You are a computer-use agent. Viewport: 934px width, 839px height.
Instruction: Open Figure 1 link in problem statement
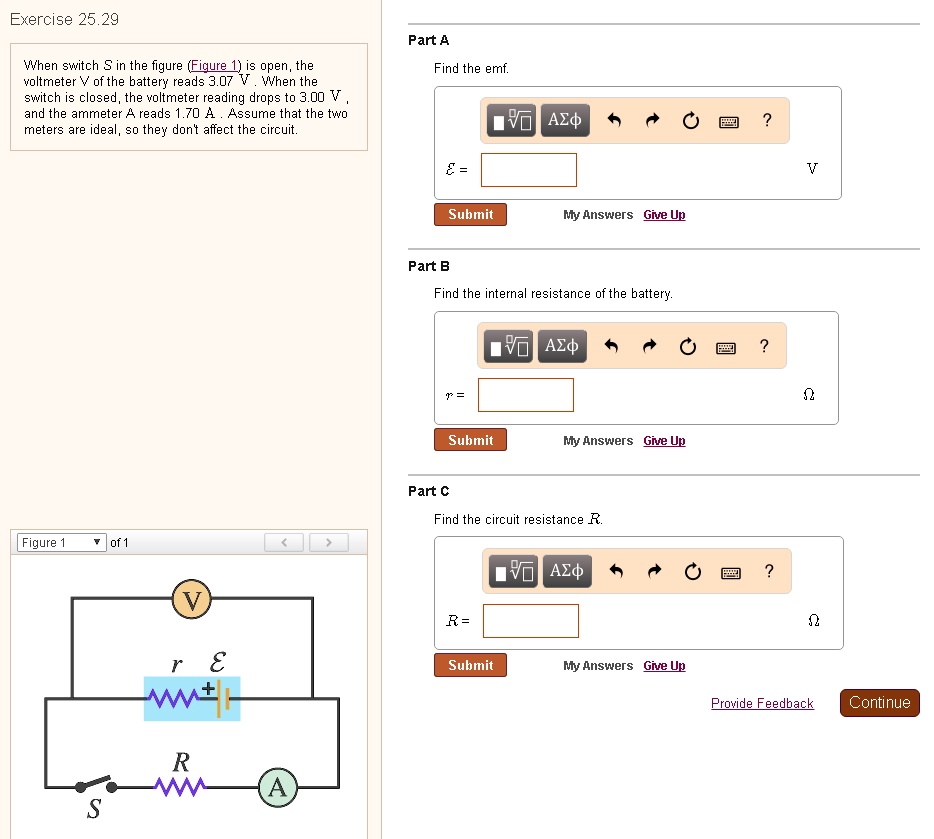215,65
